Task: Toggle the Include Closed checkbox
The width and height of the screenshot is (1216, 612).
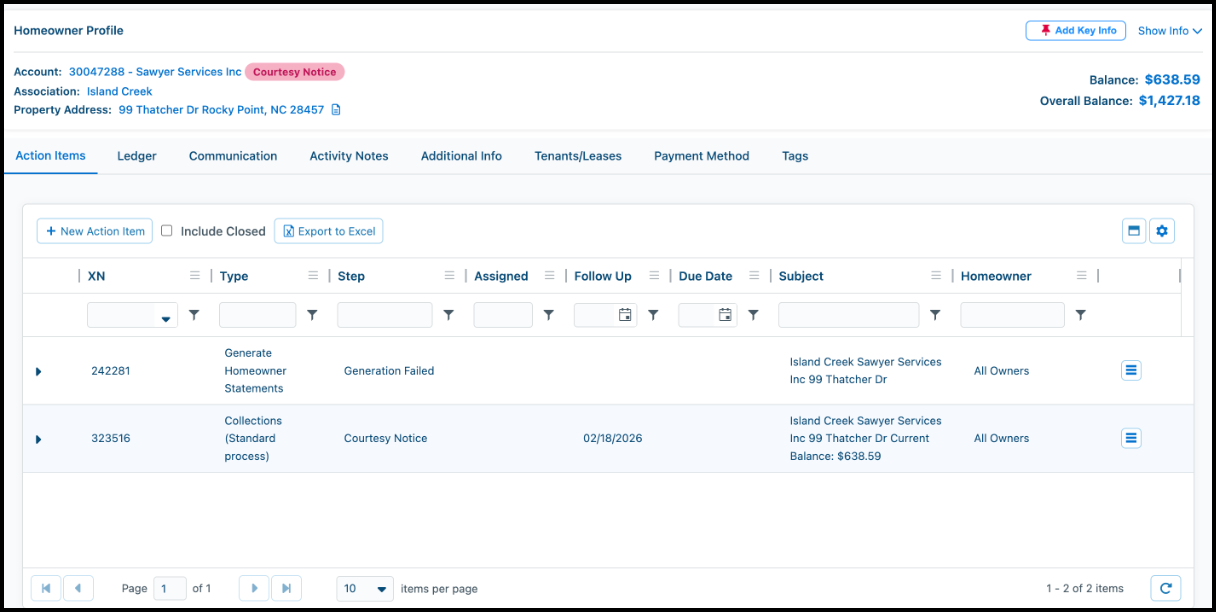Action: click(x=167, y=231)
